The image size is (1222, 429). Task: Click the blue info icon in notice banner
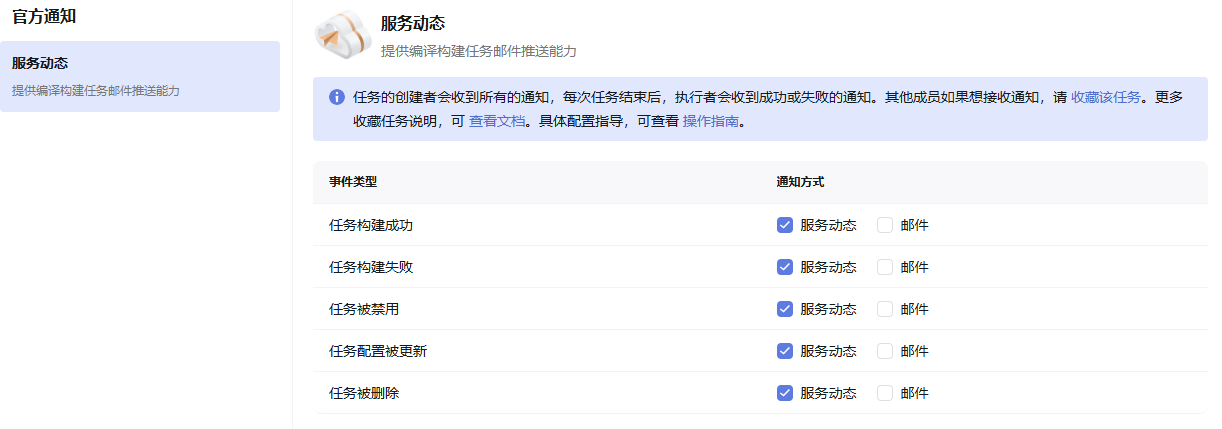tap(337, 97)
